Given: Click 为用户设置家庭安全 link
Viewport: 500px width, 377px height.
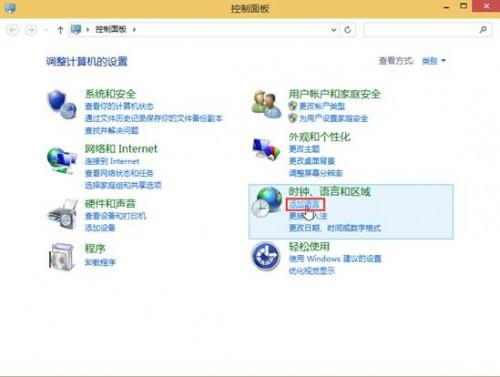Looking at the screenshot, I should click(333, 118).
